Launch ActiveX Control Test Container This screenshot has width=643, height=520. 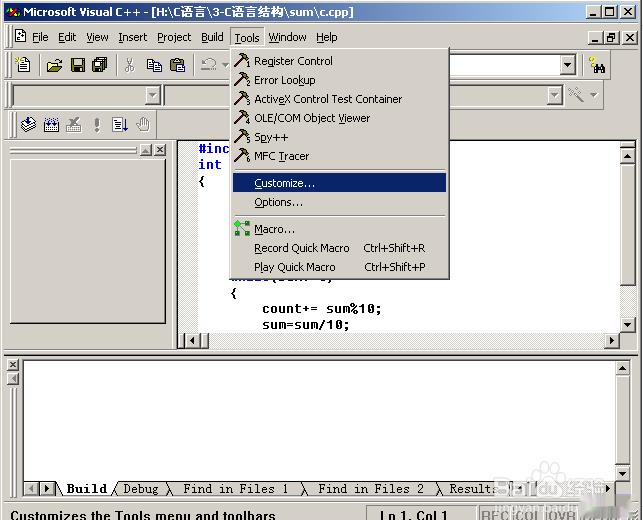339,99
